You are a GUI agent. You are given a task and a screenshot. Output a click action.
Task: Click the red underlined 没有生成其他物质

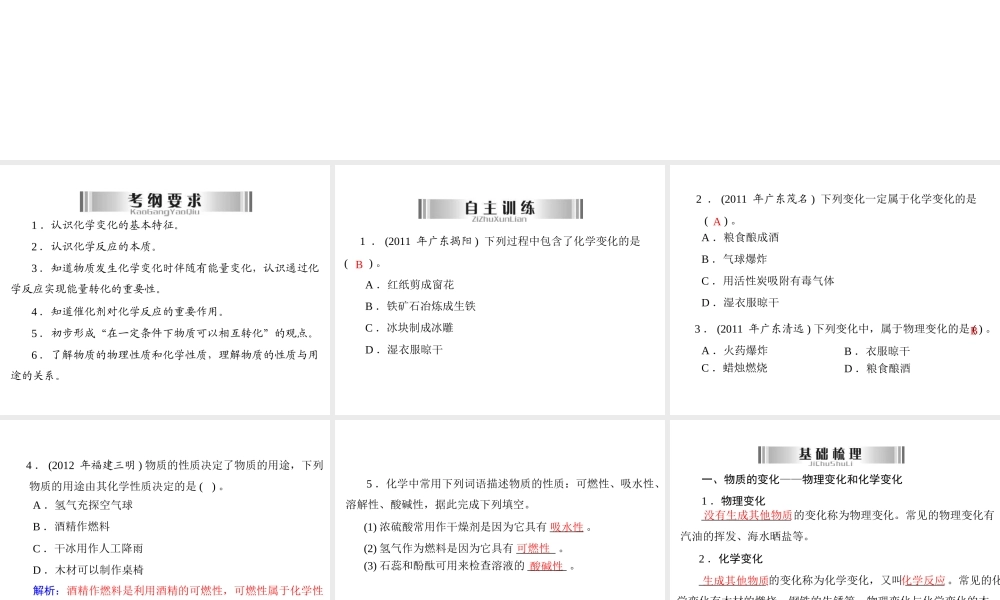[x=747, y=515]
